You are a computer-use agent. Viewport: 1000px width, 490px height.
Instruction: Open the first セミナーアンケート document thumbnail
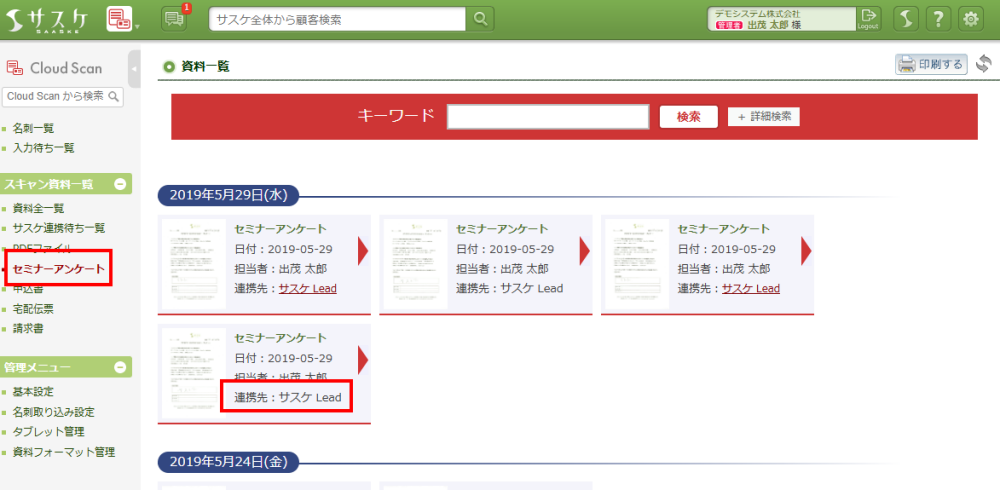(193, 262)
